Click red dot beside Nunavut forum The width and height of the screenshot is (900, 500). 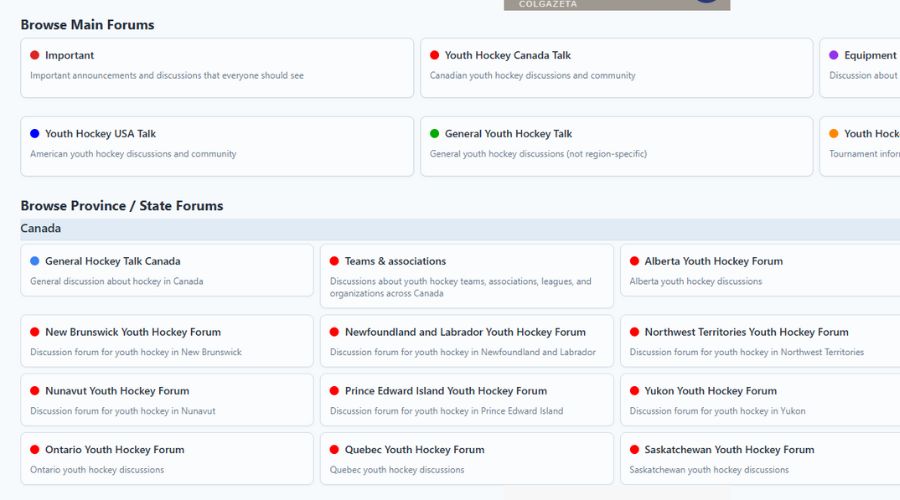pos(34,391)
